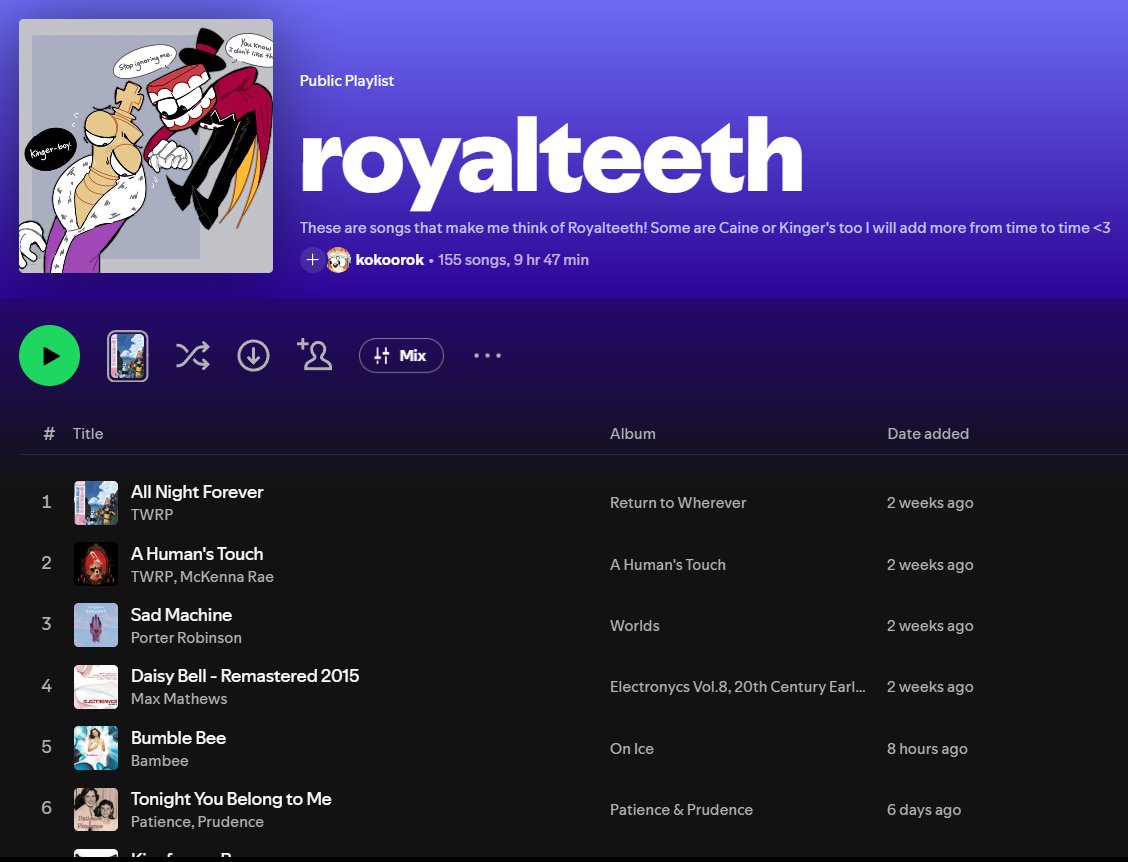This screenshot has width=1128, height=862.
Task: Download the royalteeth playlist
Action: click(253, 355)
